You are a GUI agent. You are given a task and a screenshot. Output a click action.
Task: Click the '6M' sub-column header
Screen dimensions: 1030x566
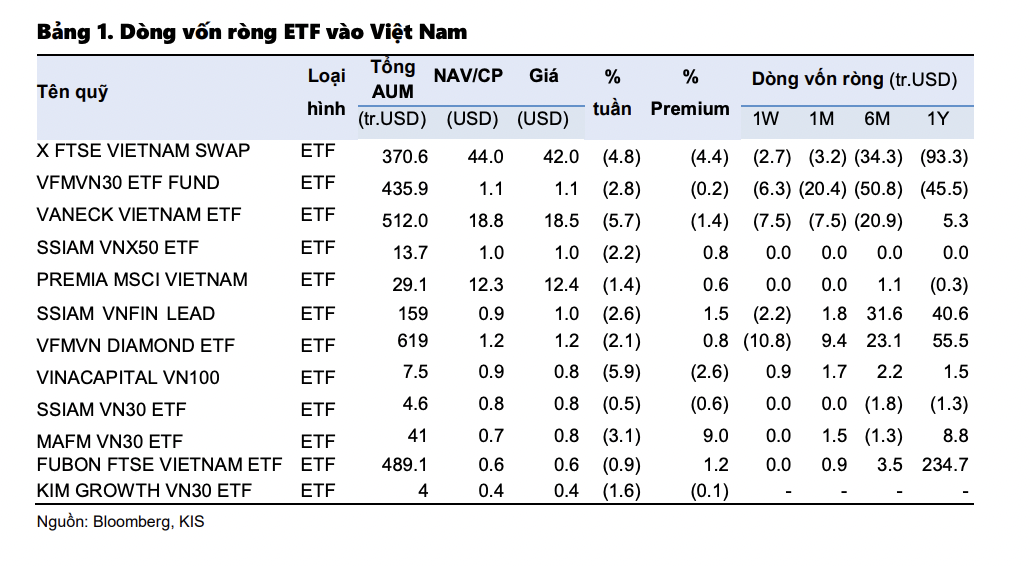(x=877, y=119)
